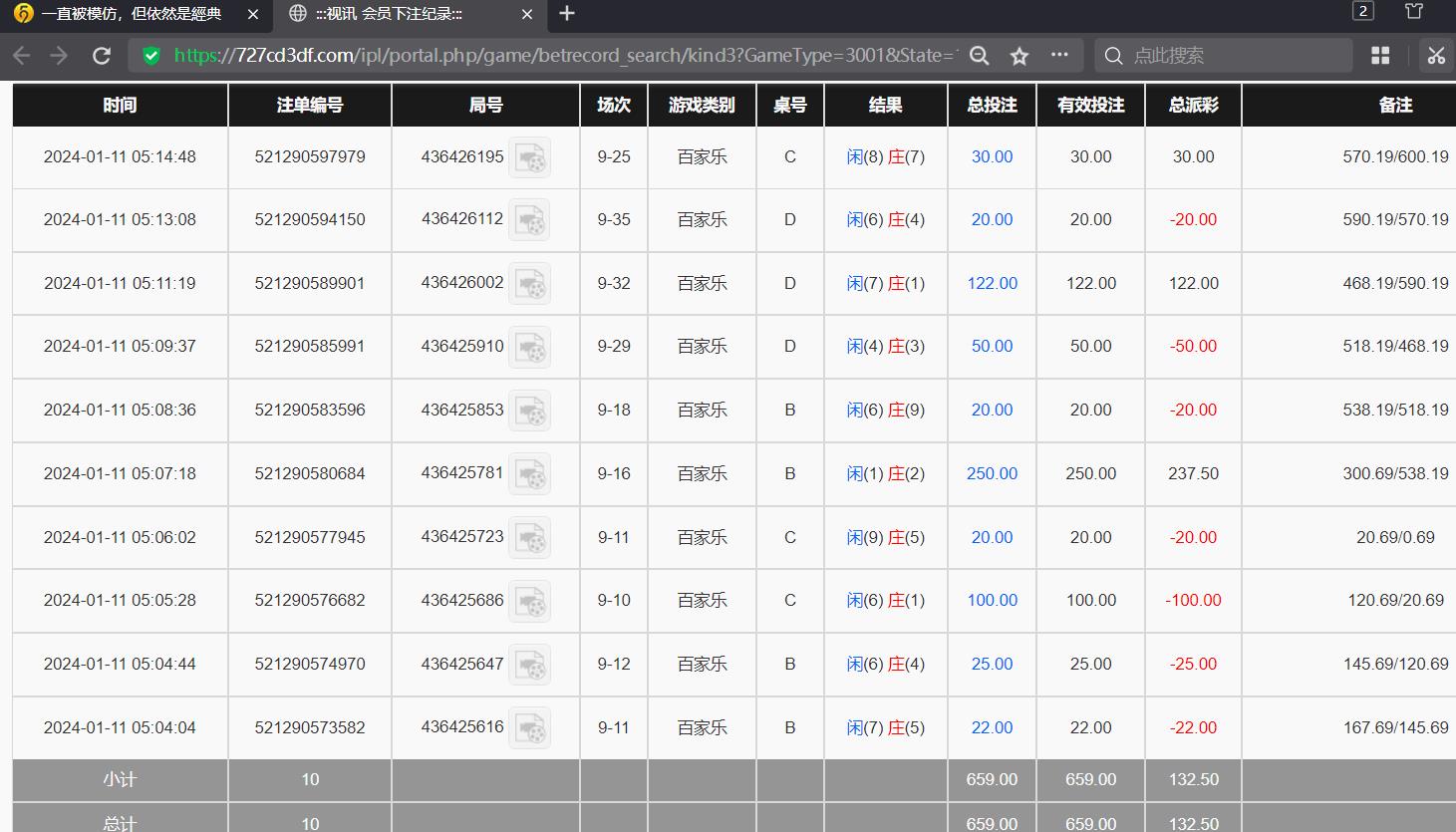Click the session value 9-35
The height and width of the screenshot is (832, 1456).
point(614,220)
